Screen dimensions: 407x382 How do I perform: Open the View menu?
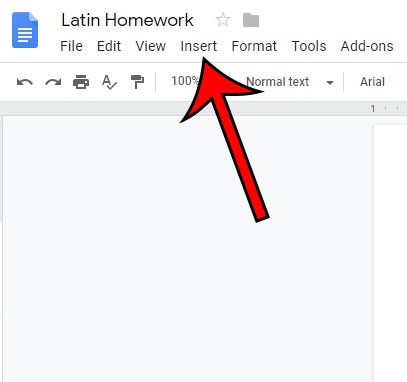[x=151, y=46]
